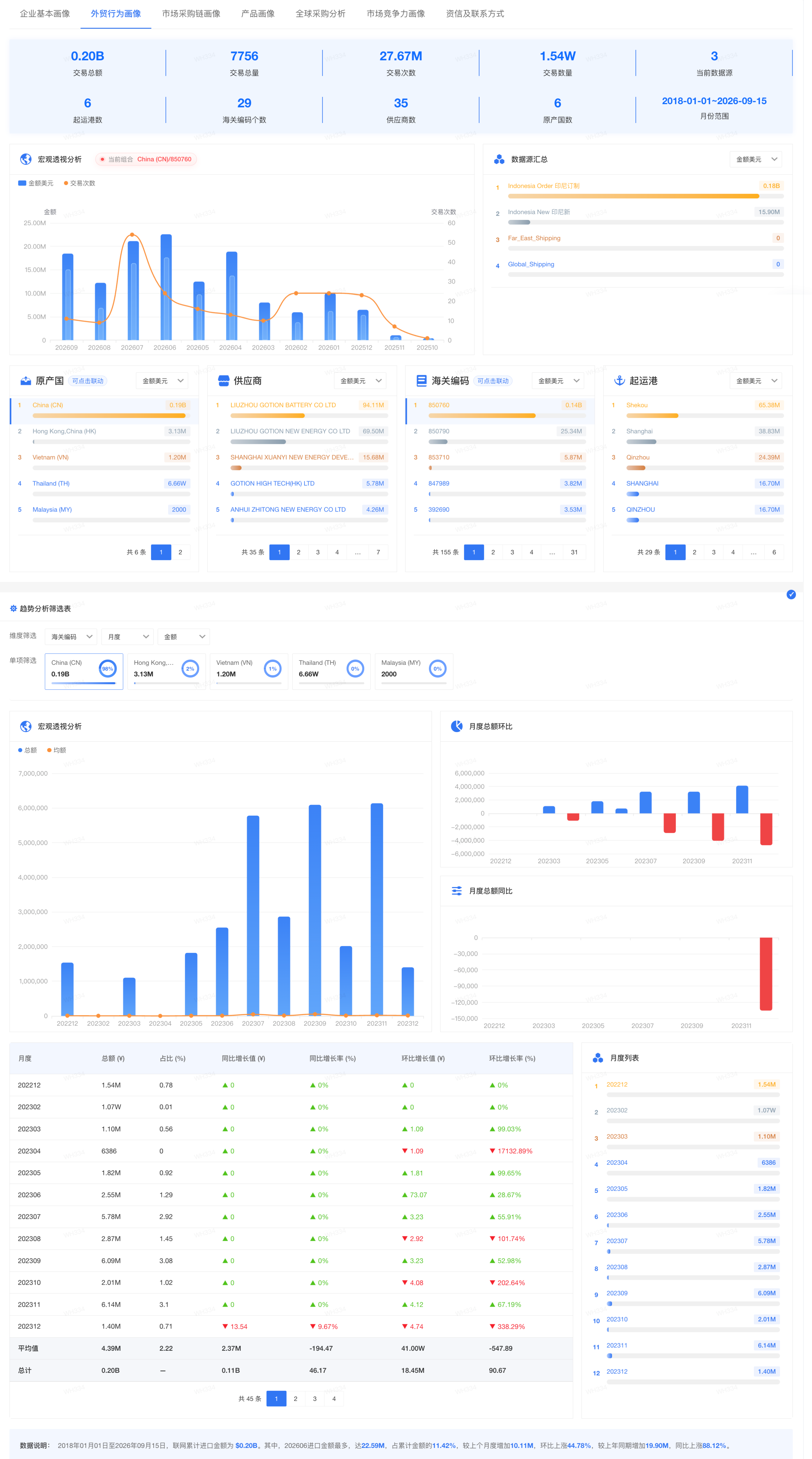This screenshot has height=1459, width=812.
Task: Click the 月度总额环比 pie icon
Action: pyautogui.click(x=456, y=726)
